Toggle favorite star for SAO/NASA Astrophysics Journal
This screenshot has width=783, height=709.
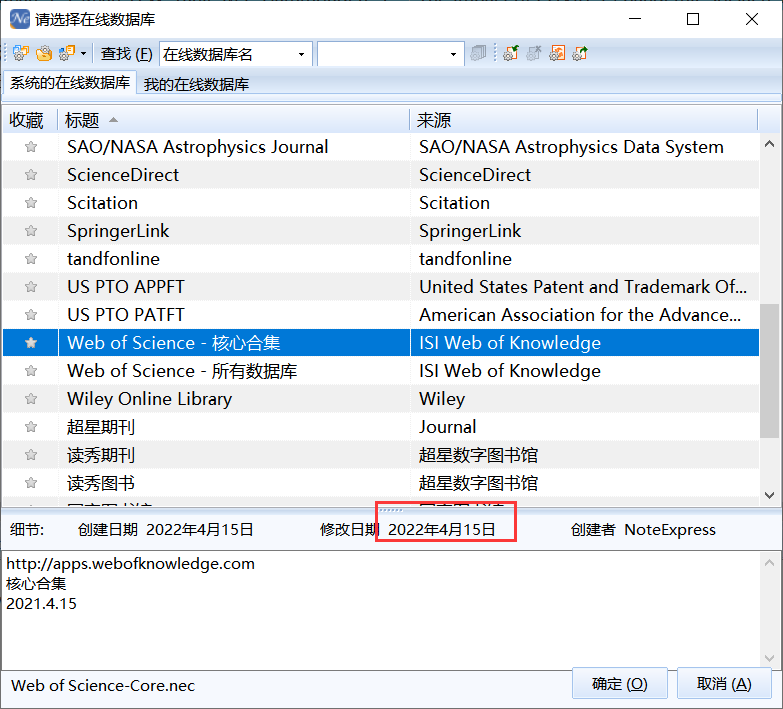coord(31,147)
